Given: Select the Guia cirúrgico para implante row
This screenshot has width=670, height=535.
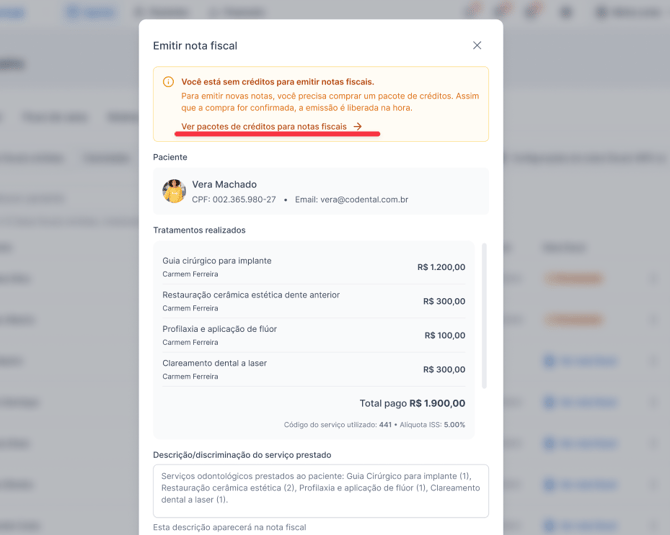Looking at the screenshot, I should 314,267.
